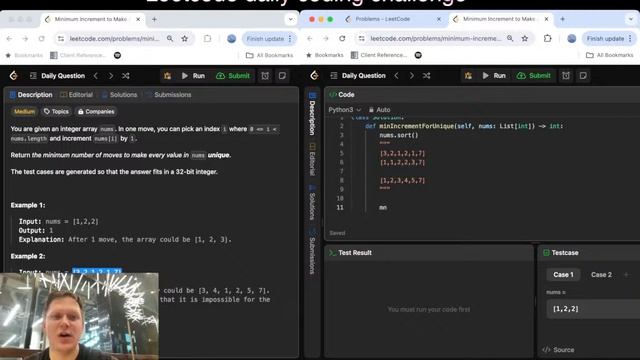Select Case 1 testcase tab

(563, 275)
